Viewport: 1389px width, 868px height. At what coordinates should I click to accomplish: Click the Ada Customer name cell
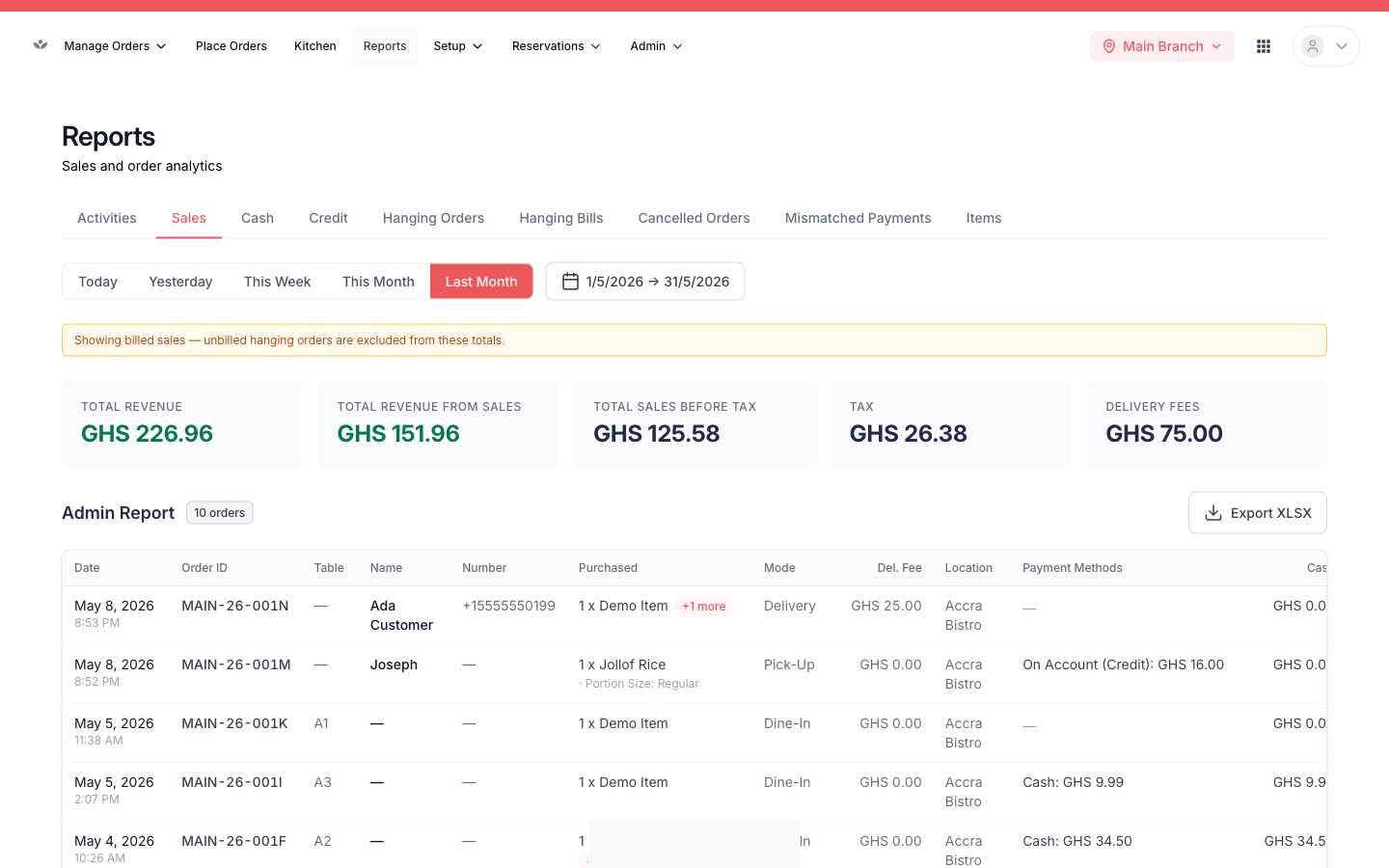pos(401,615)
